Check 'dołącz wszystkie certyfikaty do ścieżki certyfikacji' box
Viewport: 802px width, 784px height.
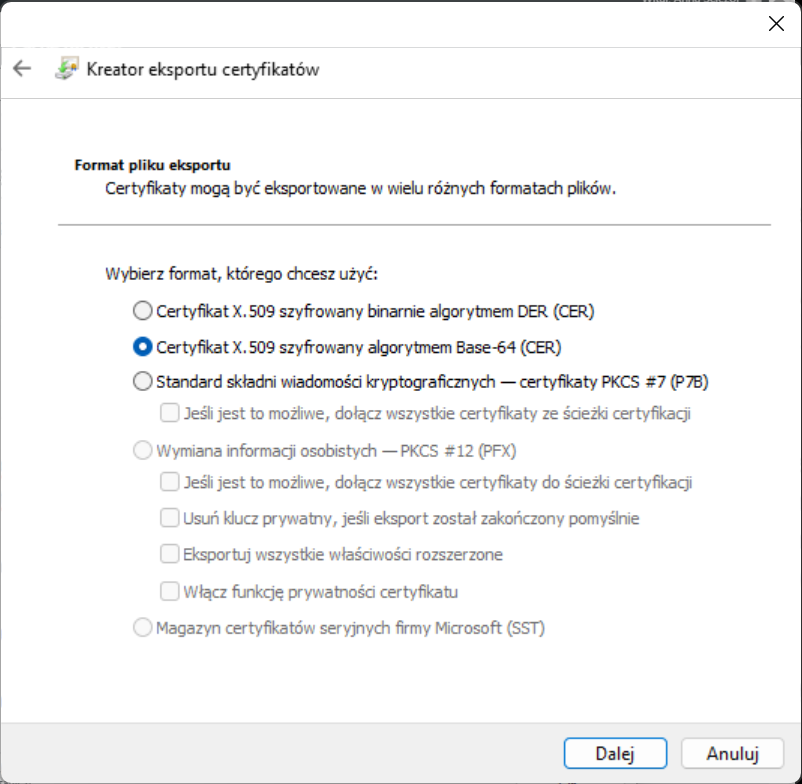pyautogui.click(x=170, y=483)
